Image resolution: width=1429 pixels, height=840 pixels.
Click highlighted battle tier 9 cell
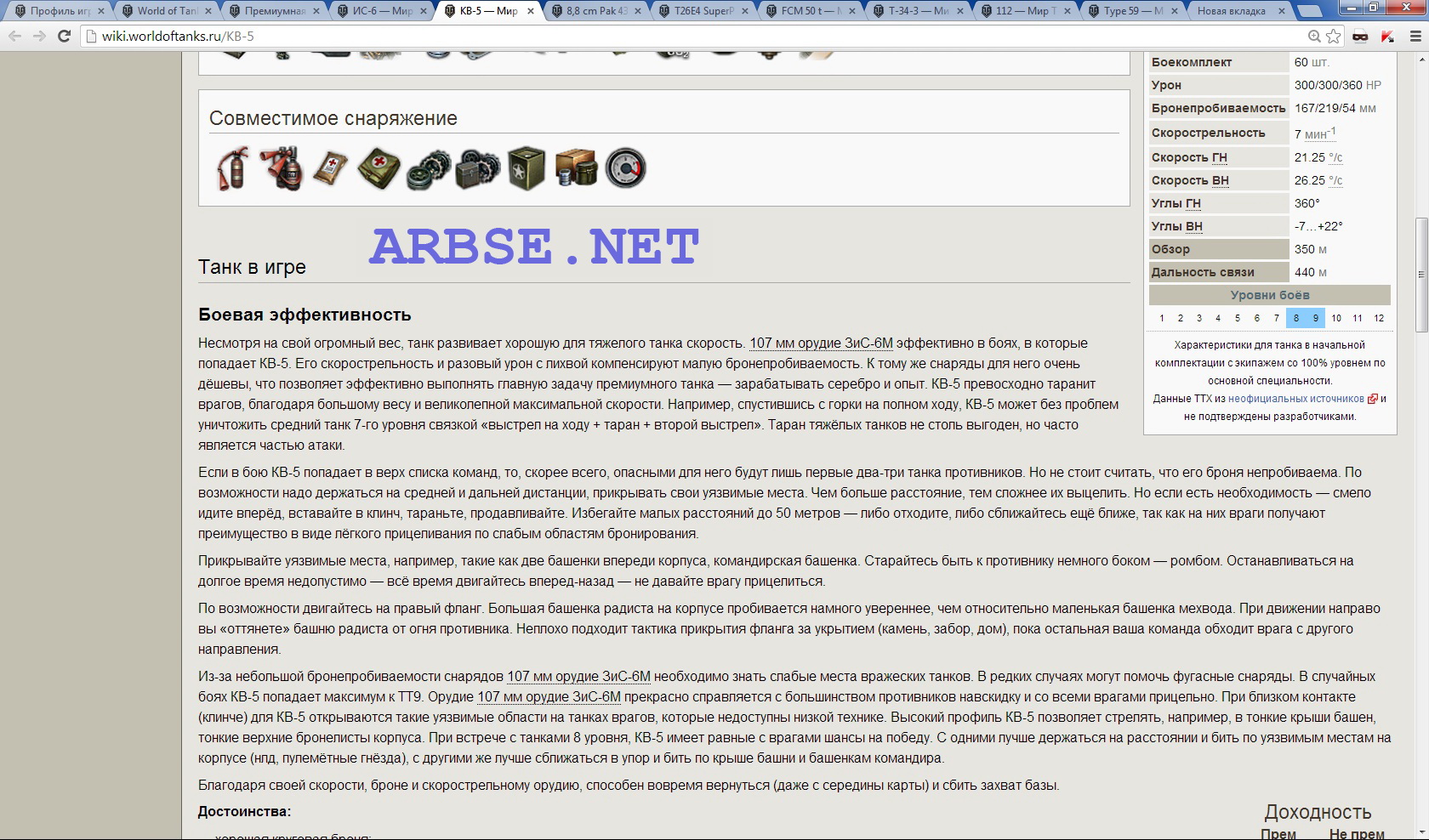(1315, 318)
